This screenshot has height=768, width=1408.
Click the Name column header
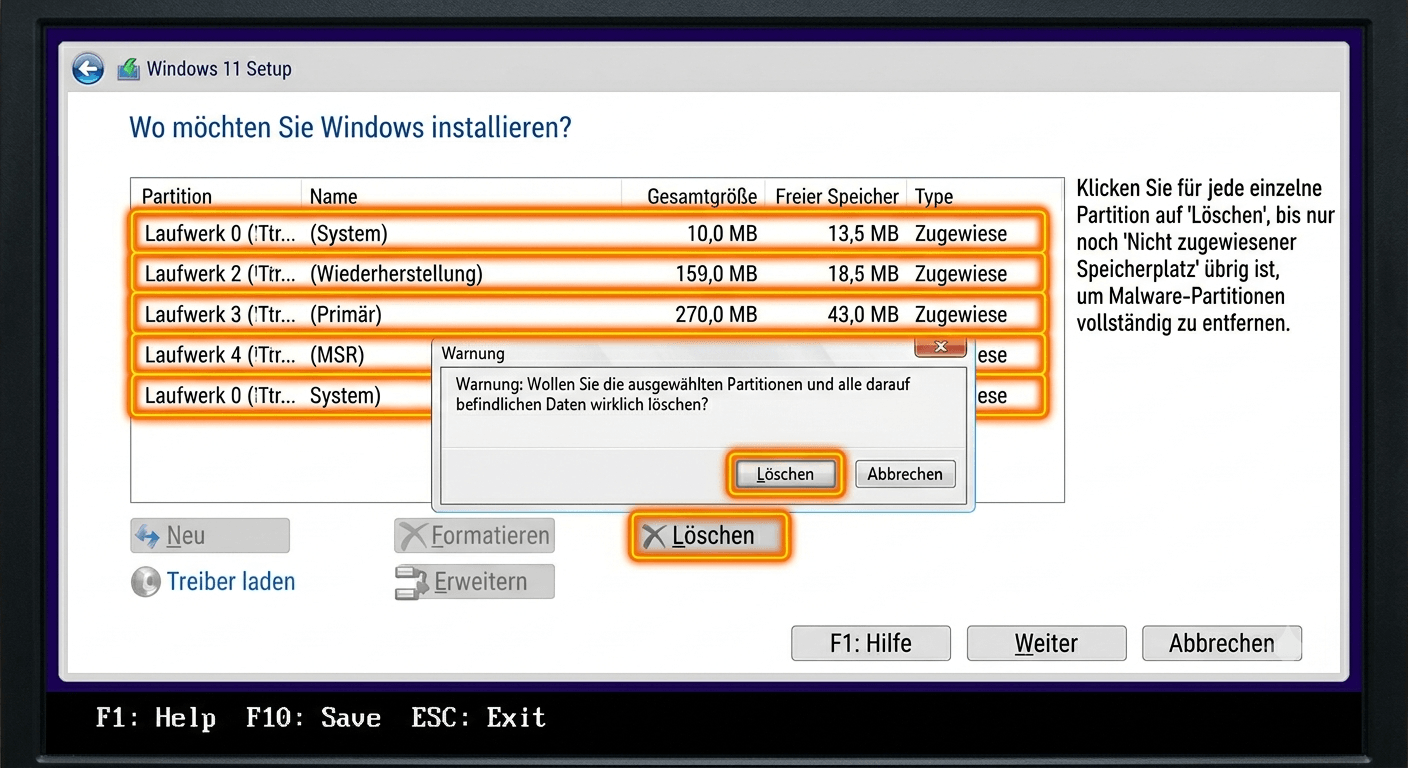tap(334, 196)
